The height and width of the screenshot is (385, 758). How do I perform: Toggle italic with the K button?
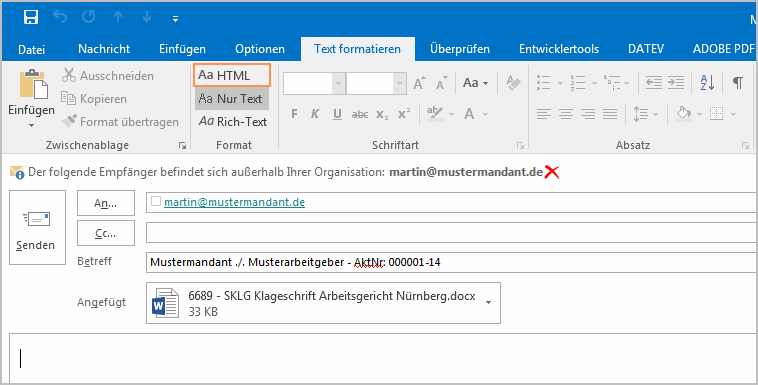pos(315,114)
